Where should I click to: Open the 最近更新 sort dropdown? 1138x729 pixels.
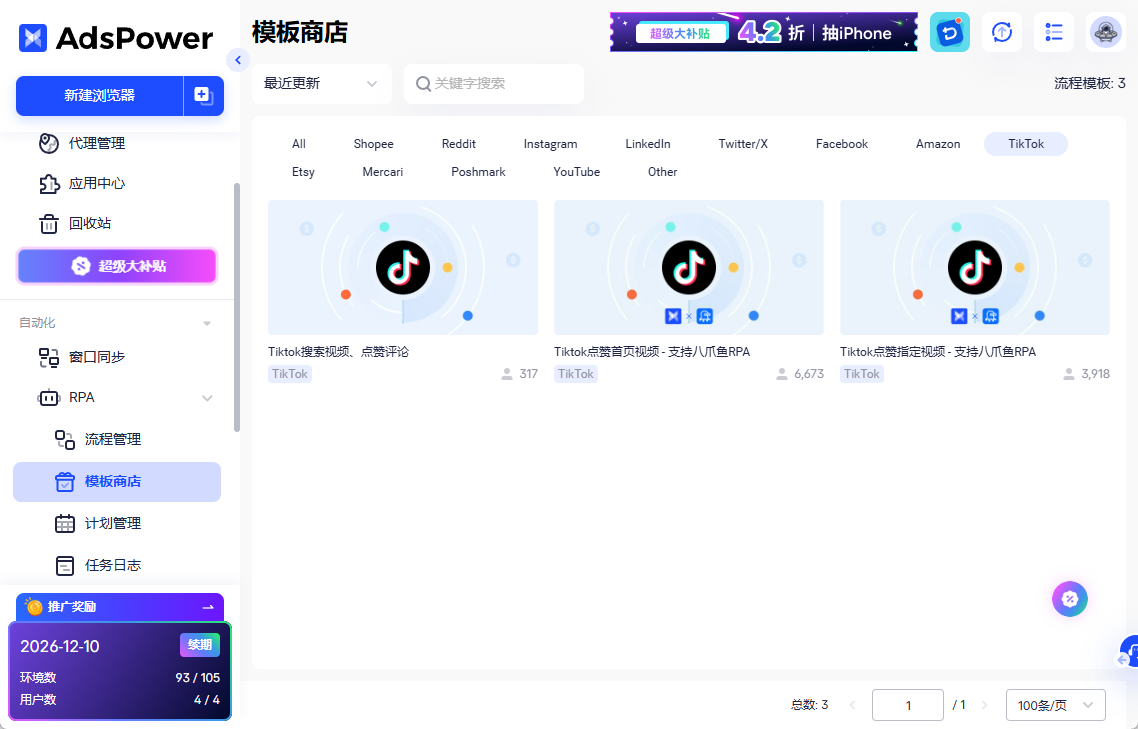[321, 84]
